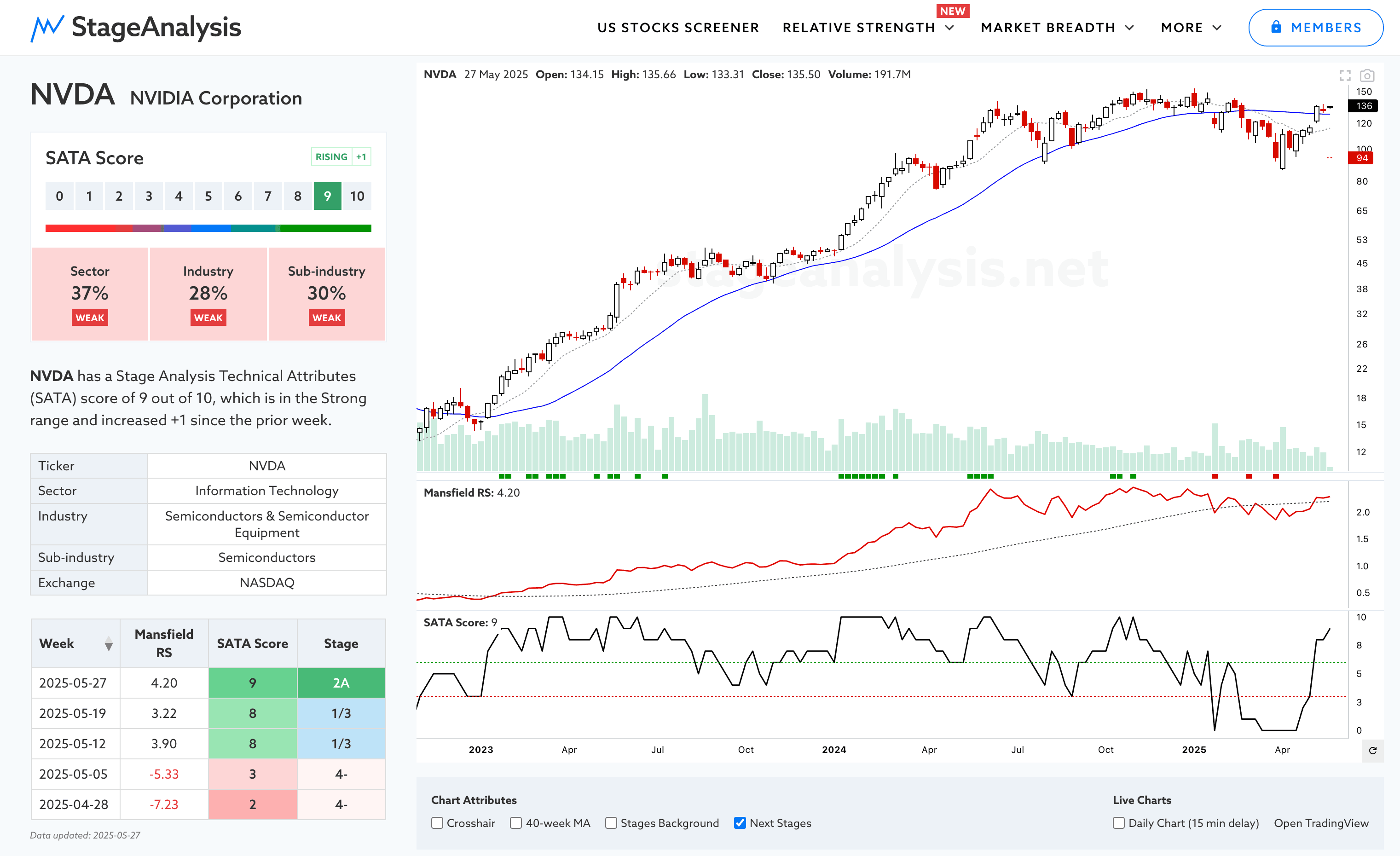1400x856 pixels.
Task: Select SATA score 10 box
Action: [x=357, y=196]
